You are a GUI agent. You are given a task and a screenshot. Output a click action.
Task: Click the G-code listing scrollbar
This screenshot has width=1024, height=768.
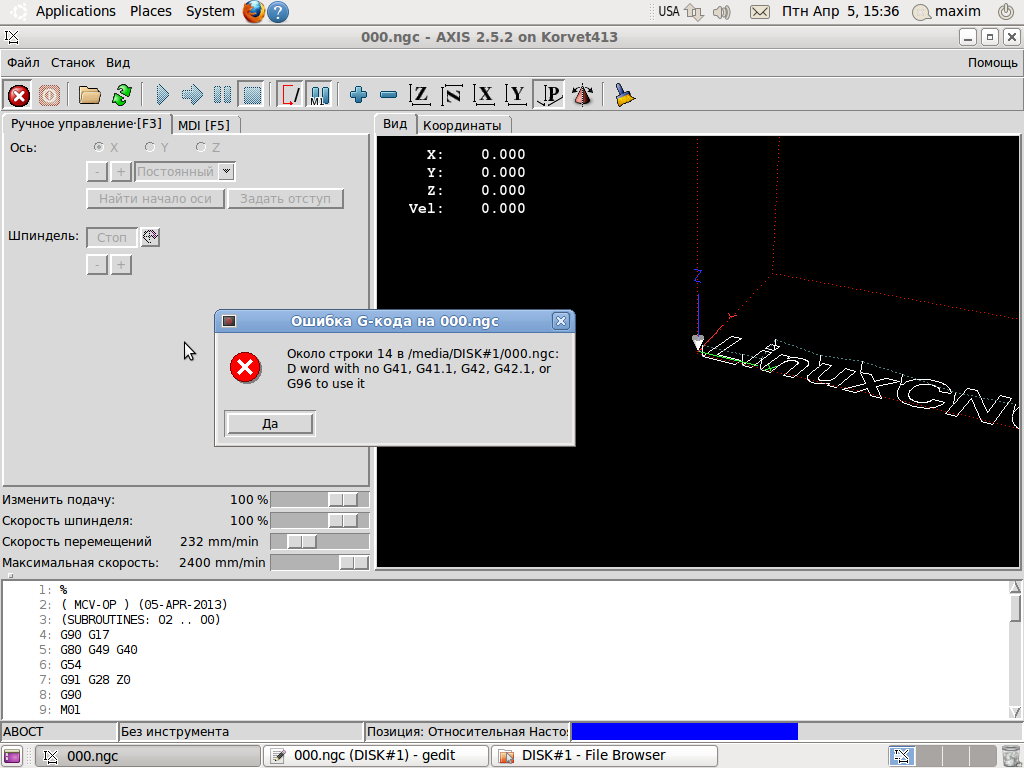1015,649
